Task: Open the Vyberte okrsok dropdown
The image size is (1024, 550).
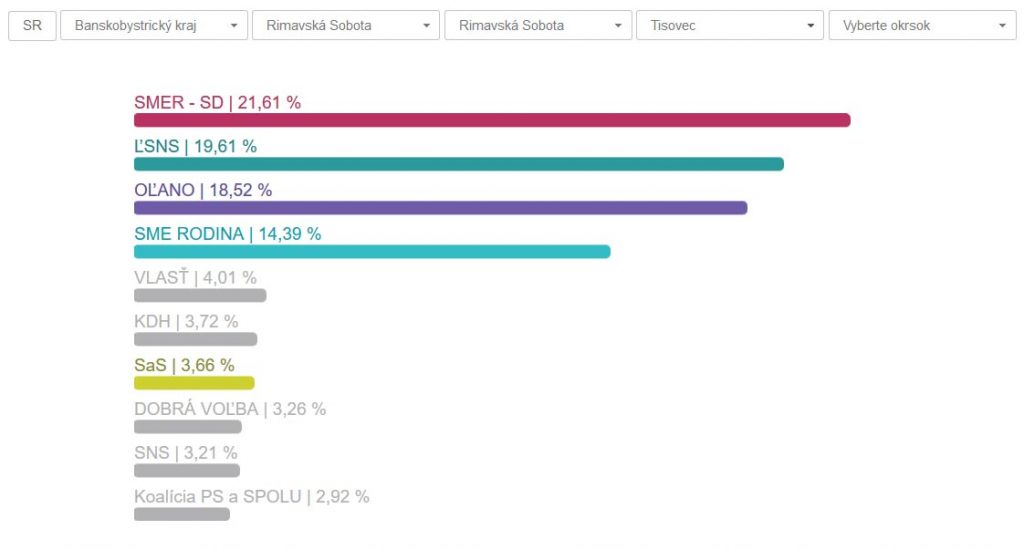Action: click(922, 25)
